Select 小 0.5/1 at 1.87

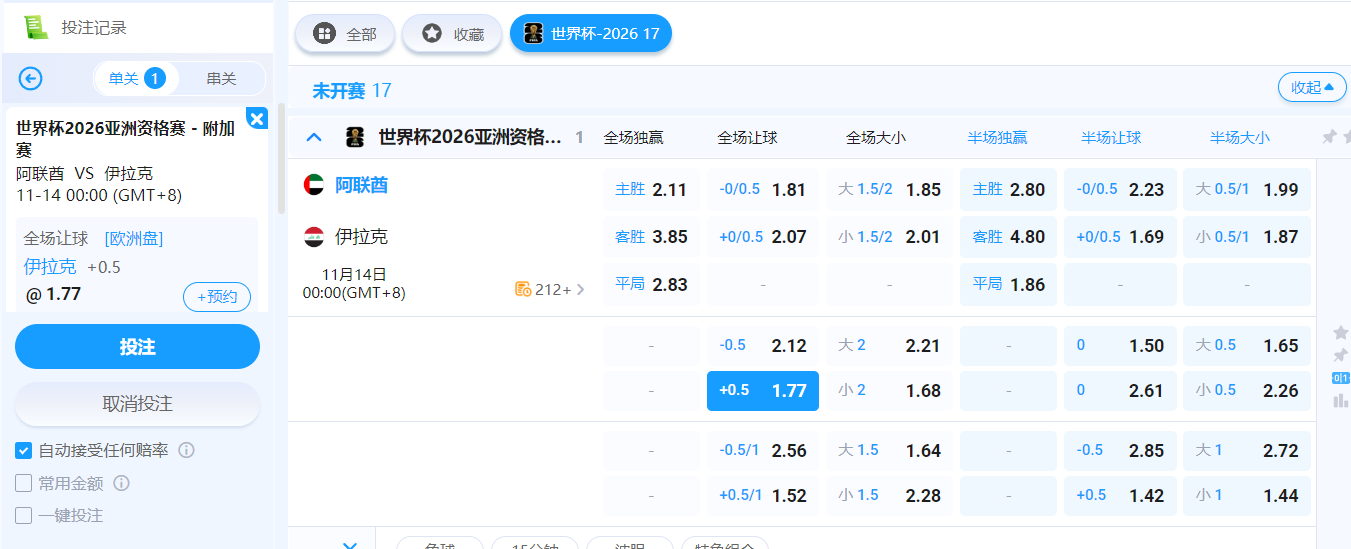coord(1247,237)
